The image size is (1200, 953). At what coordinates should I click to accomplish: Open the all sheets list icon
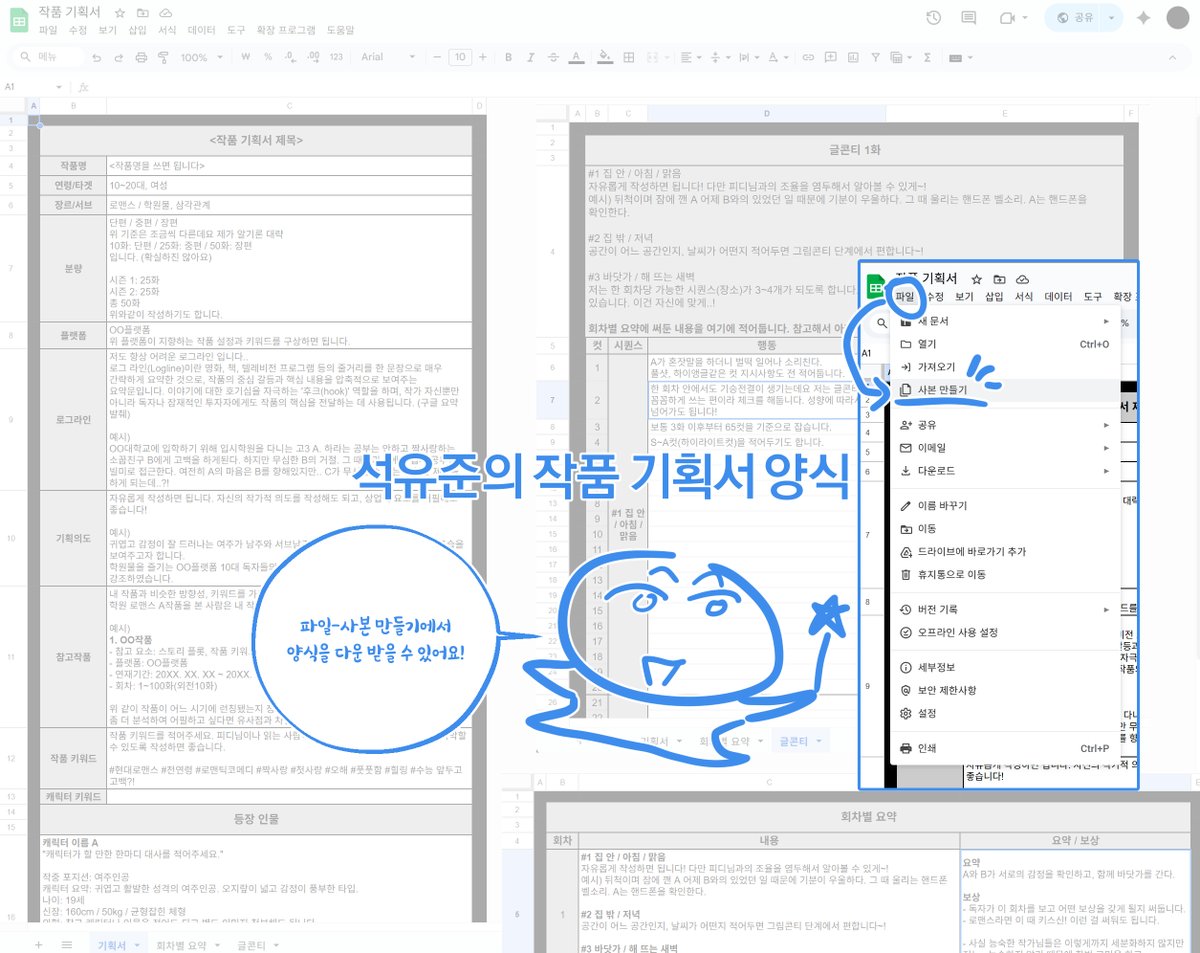point(66,943)
